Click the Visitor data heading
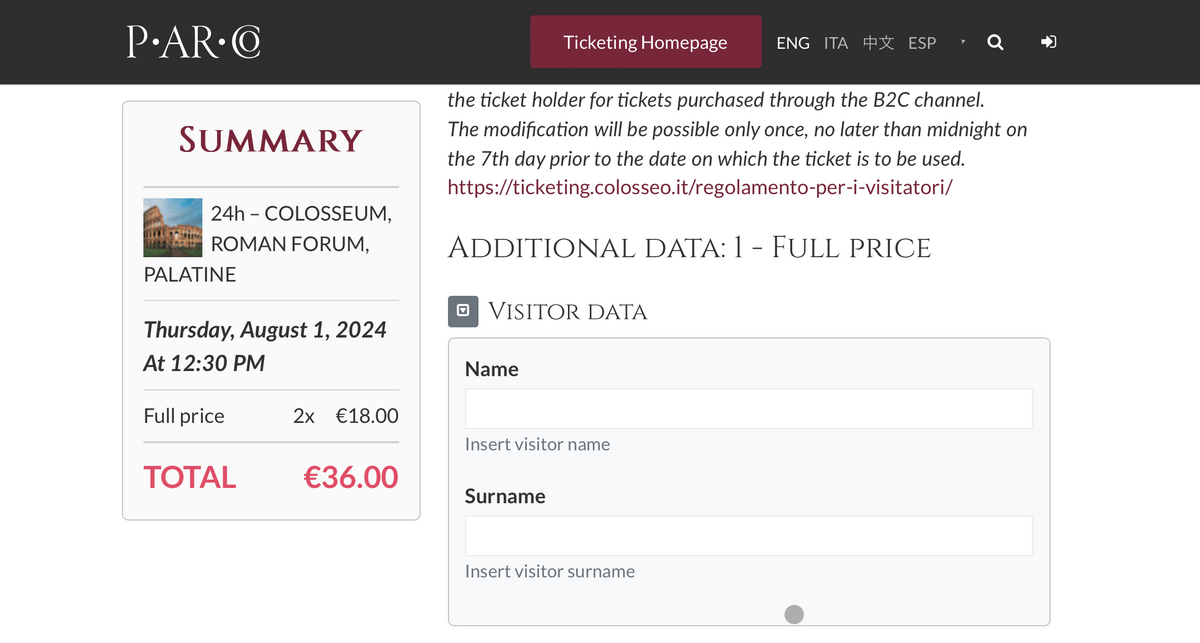 (567, 312)
